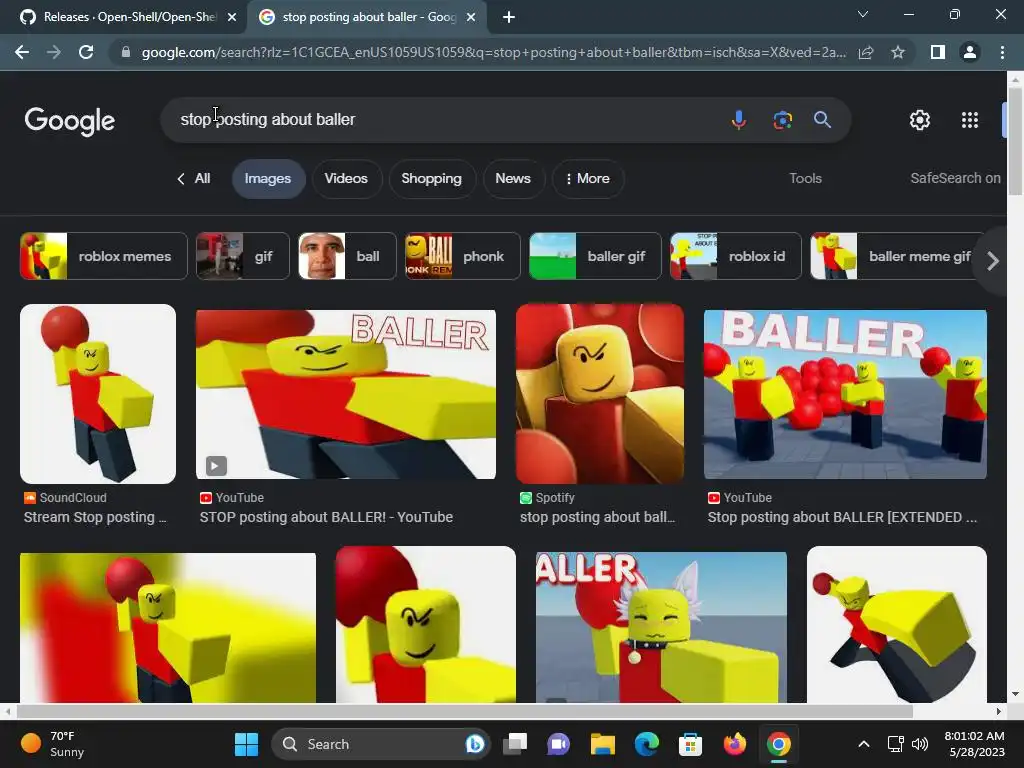Select the baller gif suggestion chip
1024x768 pixels.
pyautogui.click(x=596, y=256)
